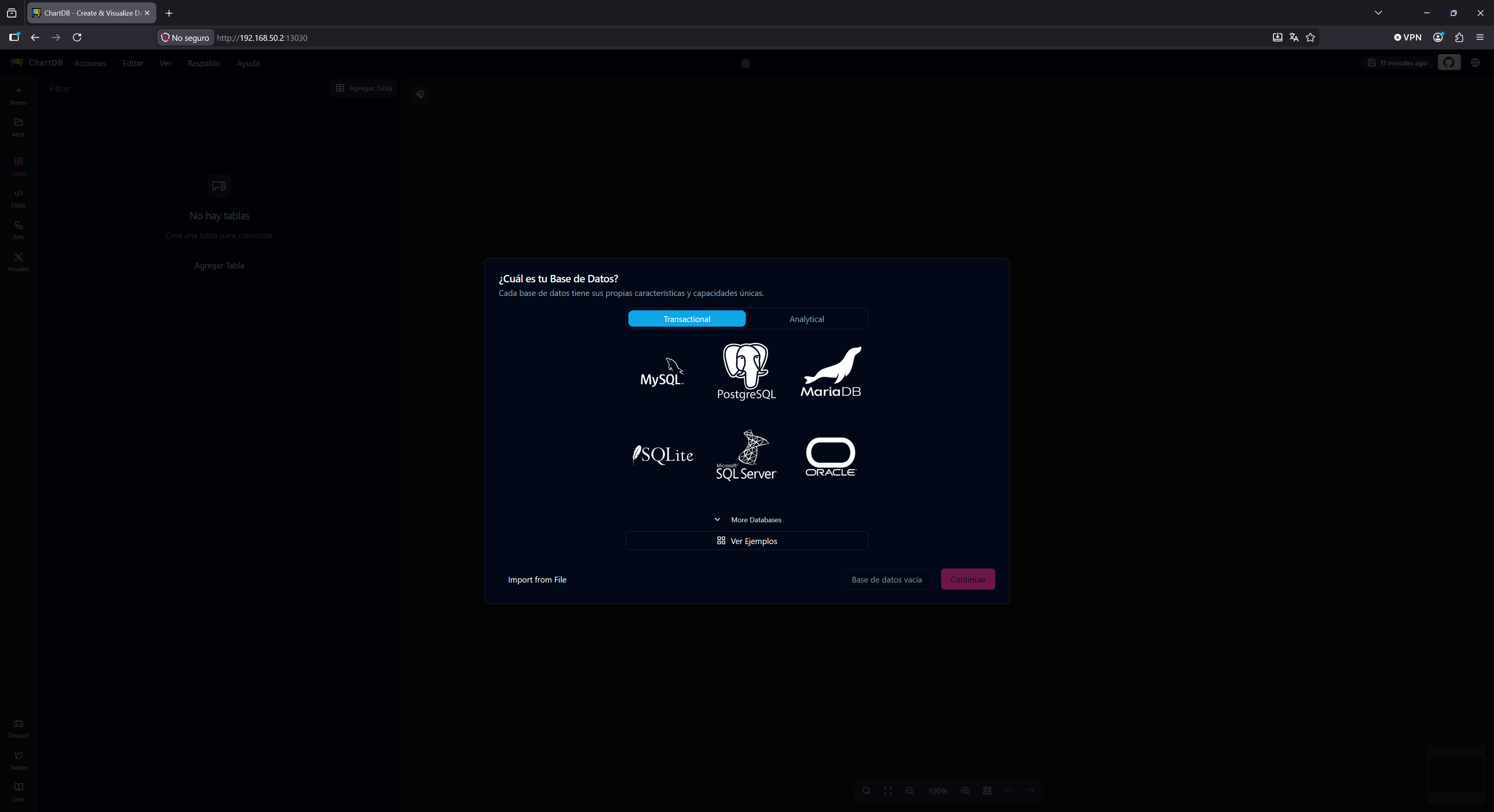
Task: Click the 11 minutes ago saved indicator
Action: [x=1397, y=63]
